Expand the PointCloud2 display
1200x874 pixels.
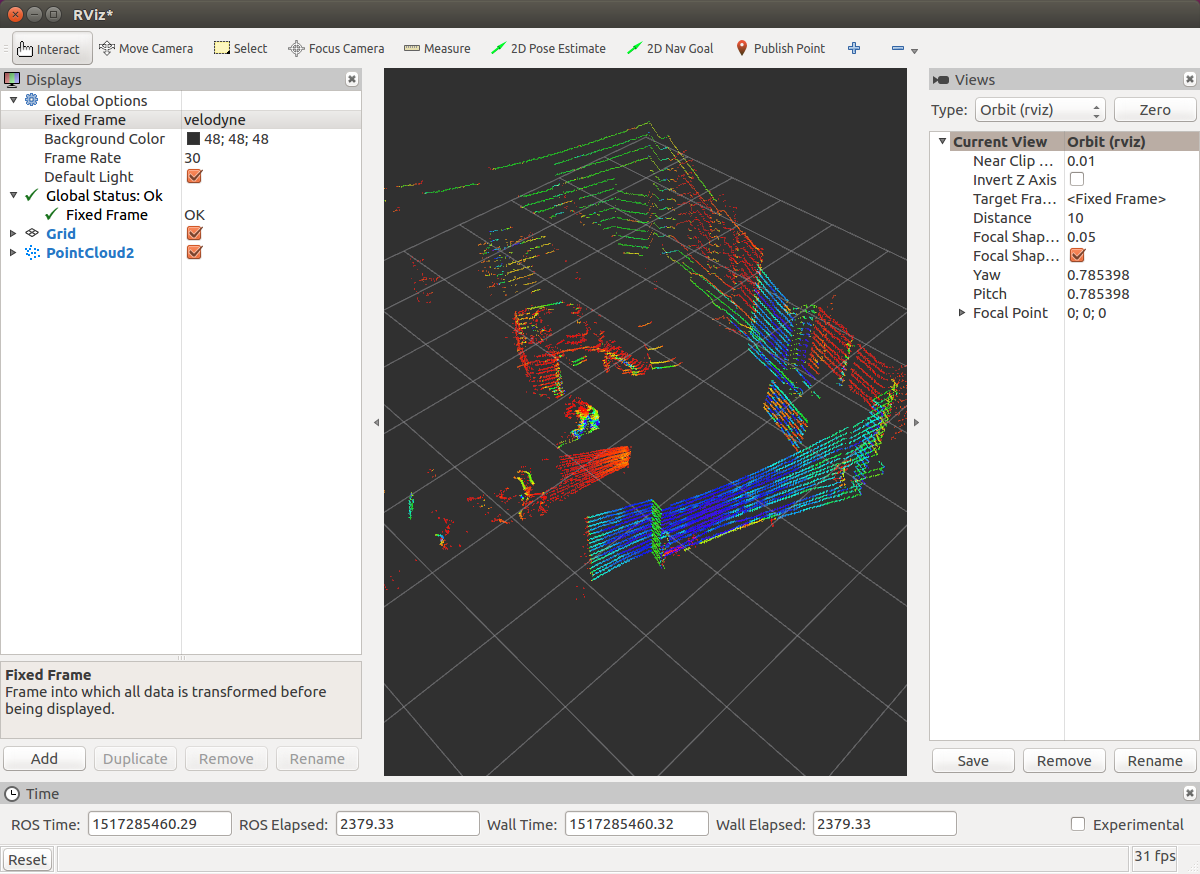(x=14, y=252)
